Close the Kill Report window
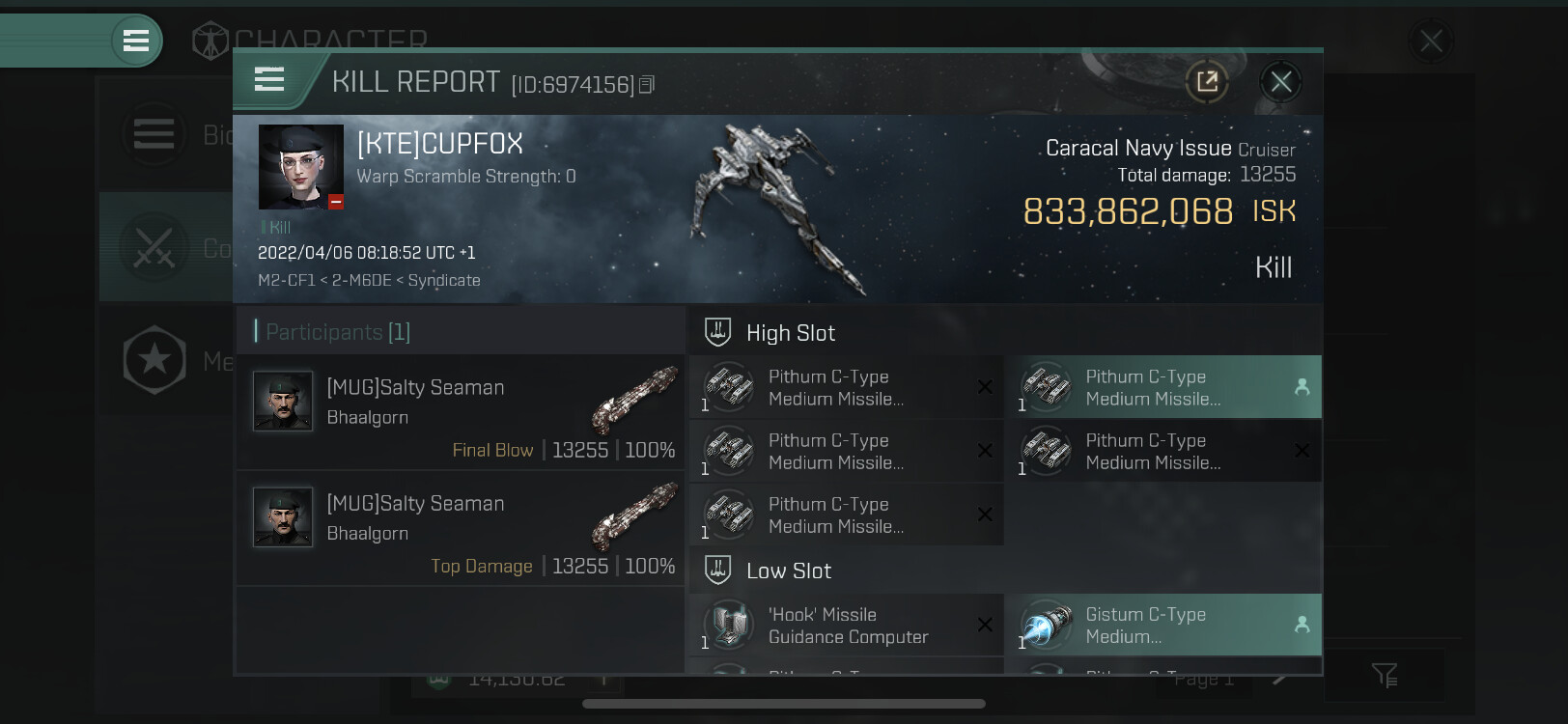 [1281, 82]
